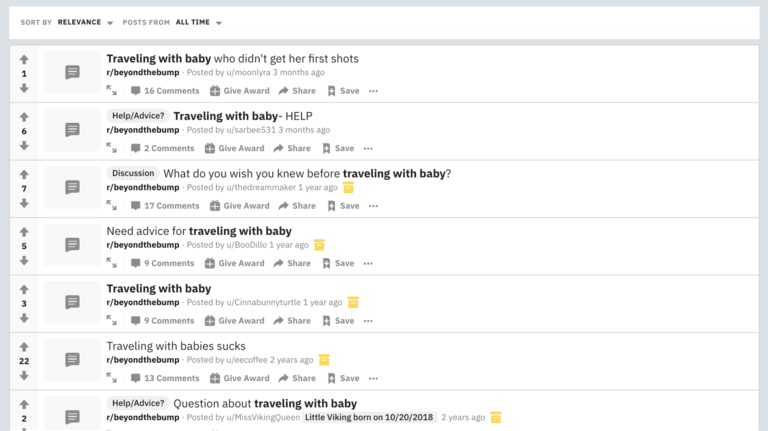Open the 16 Comments on first post
This screenshot has height=431, width=768.
(165, 91)
